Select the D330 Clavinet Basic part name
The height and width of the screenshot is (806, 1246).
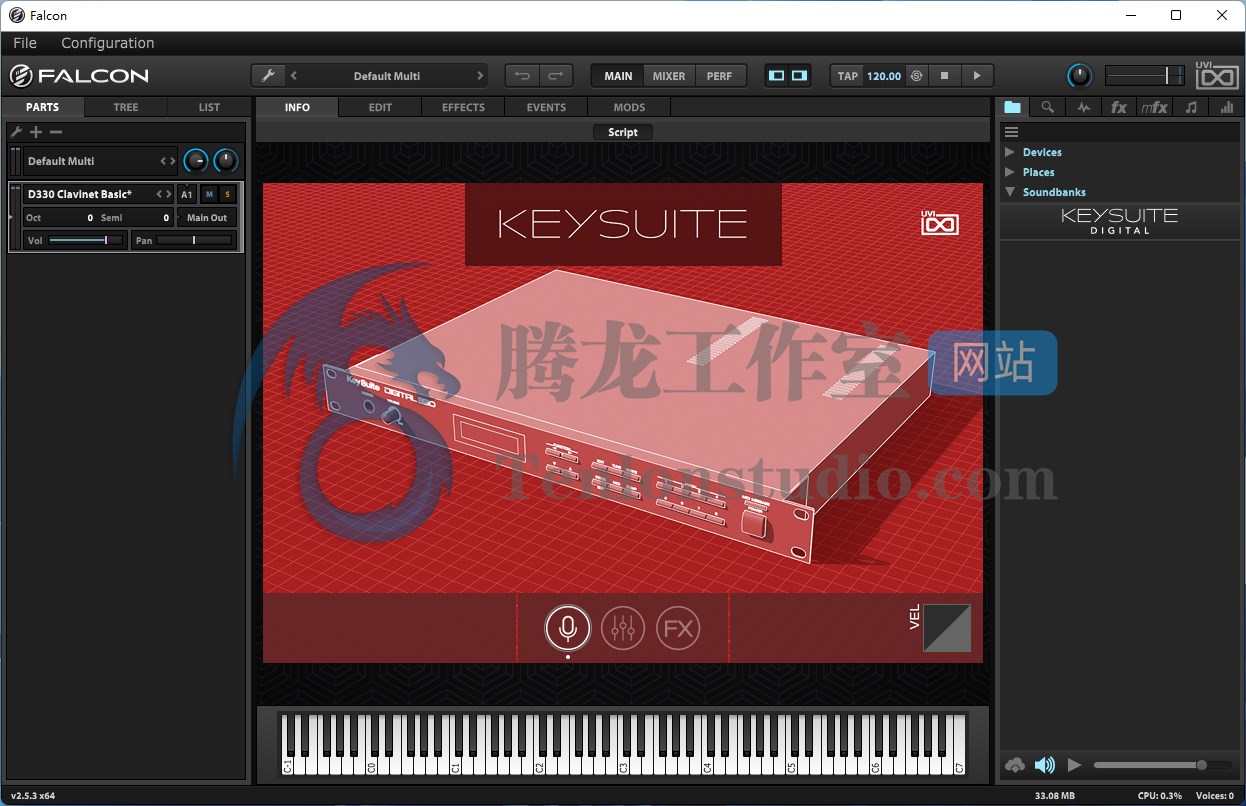80,194
